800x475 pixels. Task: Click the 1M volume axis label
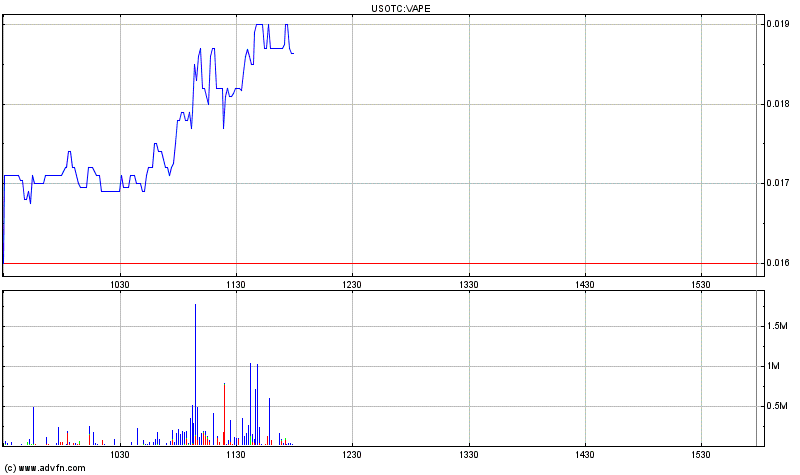773,366
